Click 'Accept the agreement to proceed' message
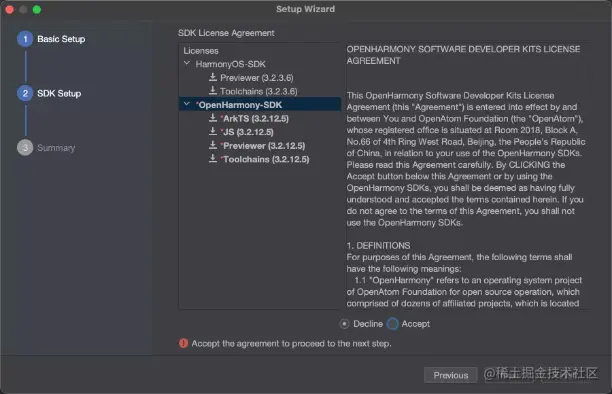612x394 pixels. [291, 344]
